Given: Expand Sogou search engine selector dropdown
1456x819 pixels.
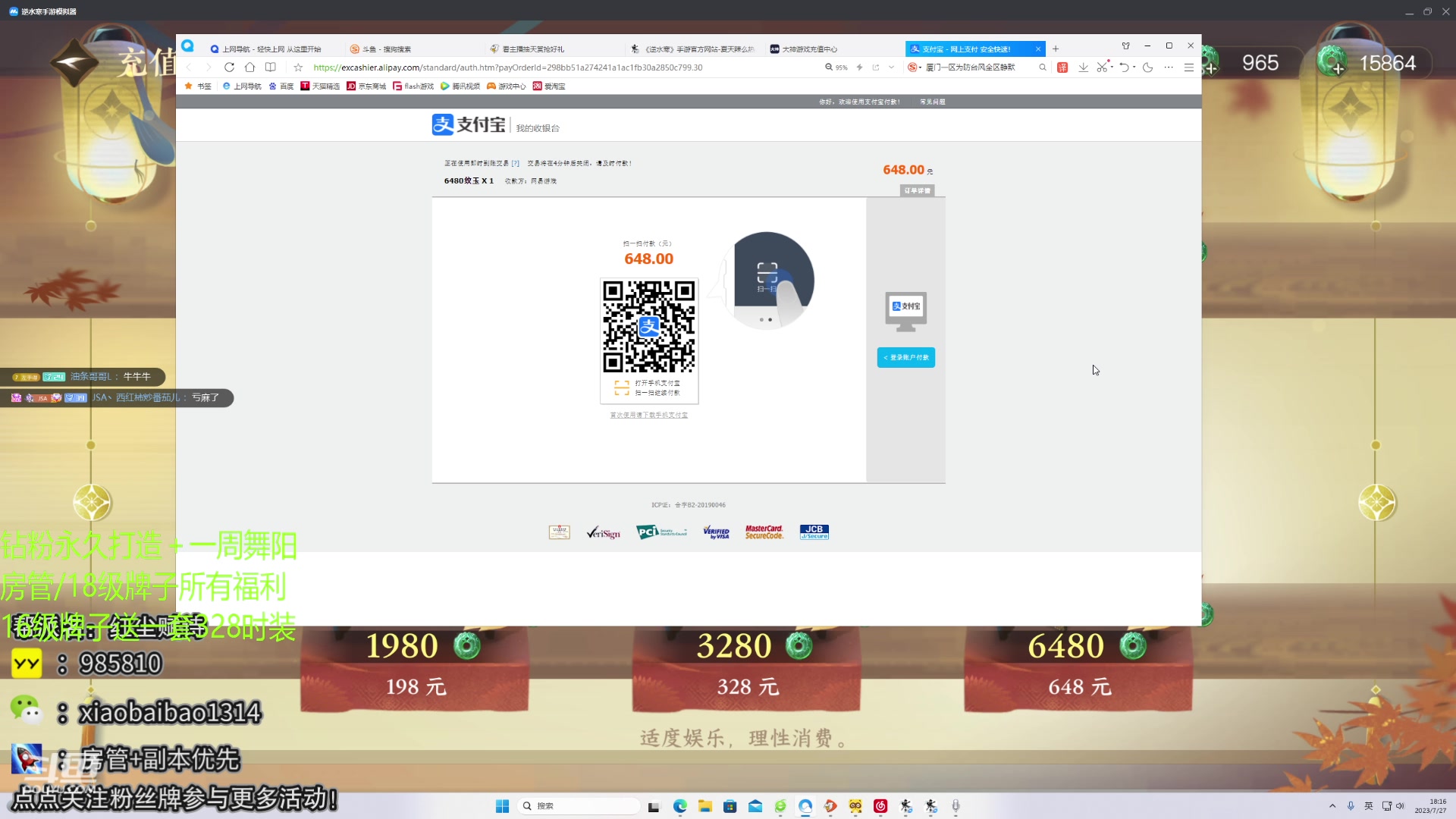Looking at the screenshot, I should (x=920, y=67).
